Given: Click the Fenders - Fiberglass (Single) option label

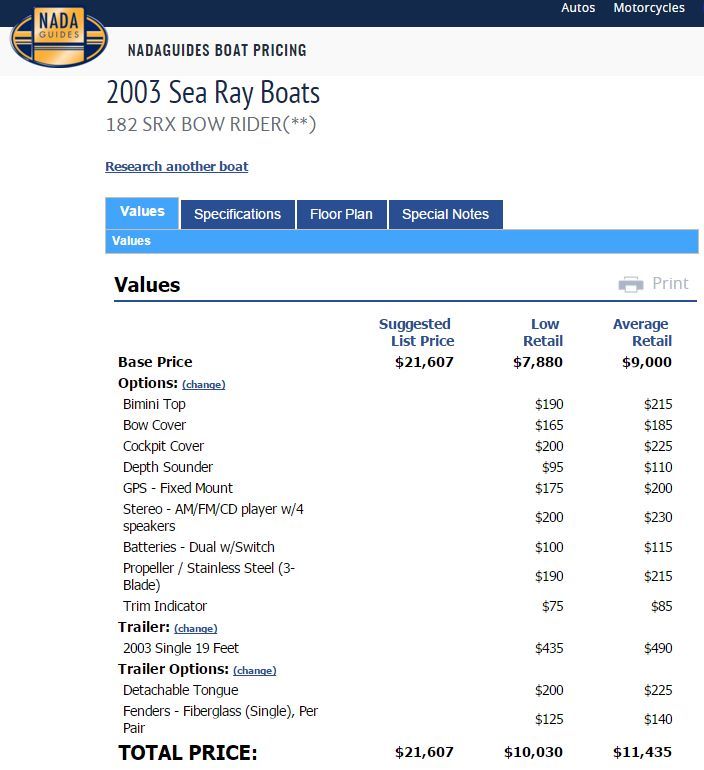Looking at the screenshot, I should click(x=220, y=719).
